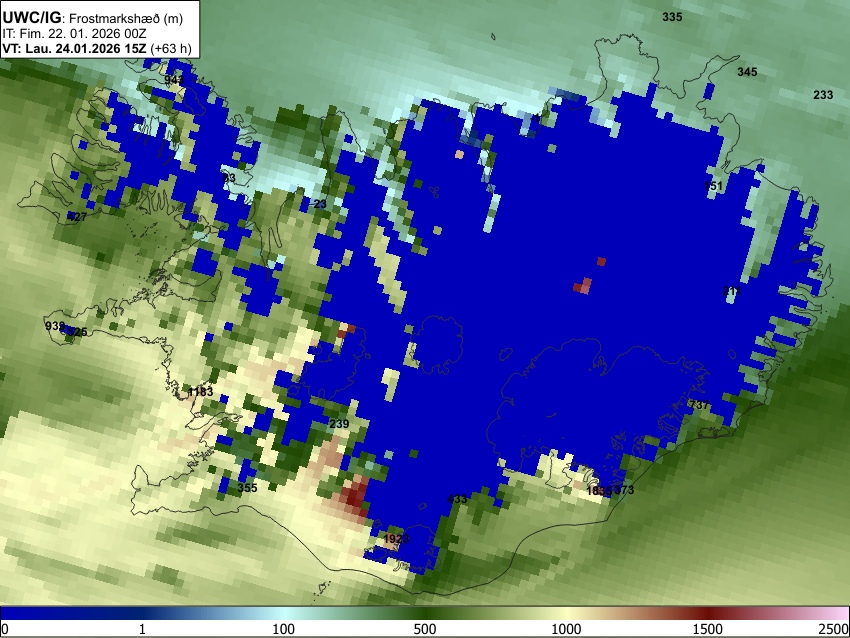Click the map value 211
Image resolution: width=850 pixels, height=638 pixels.
tap(732, 291)
